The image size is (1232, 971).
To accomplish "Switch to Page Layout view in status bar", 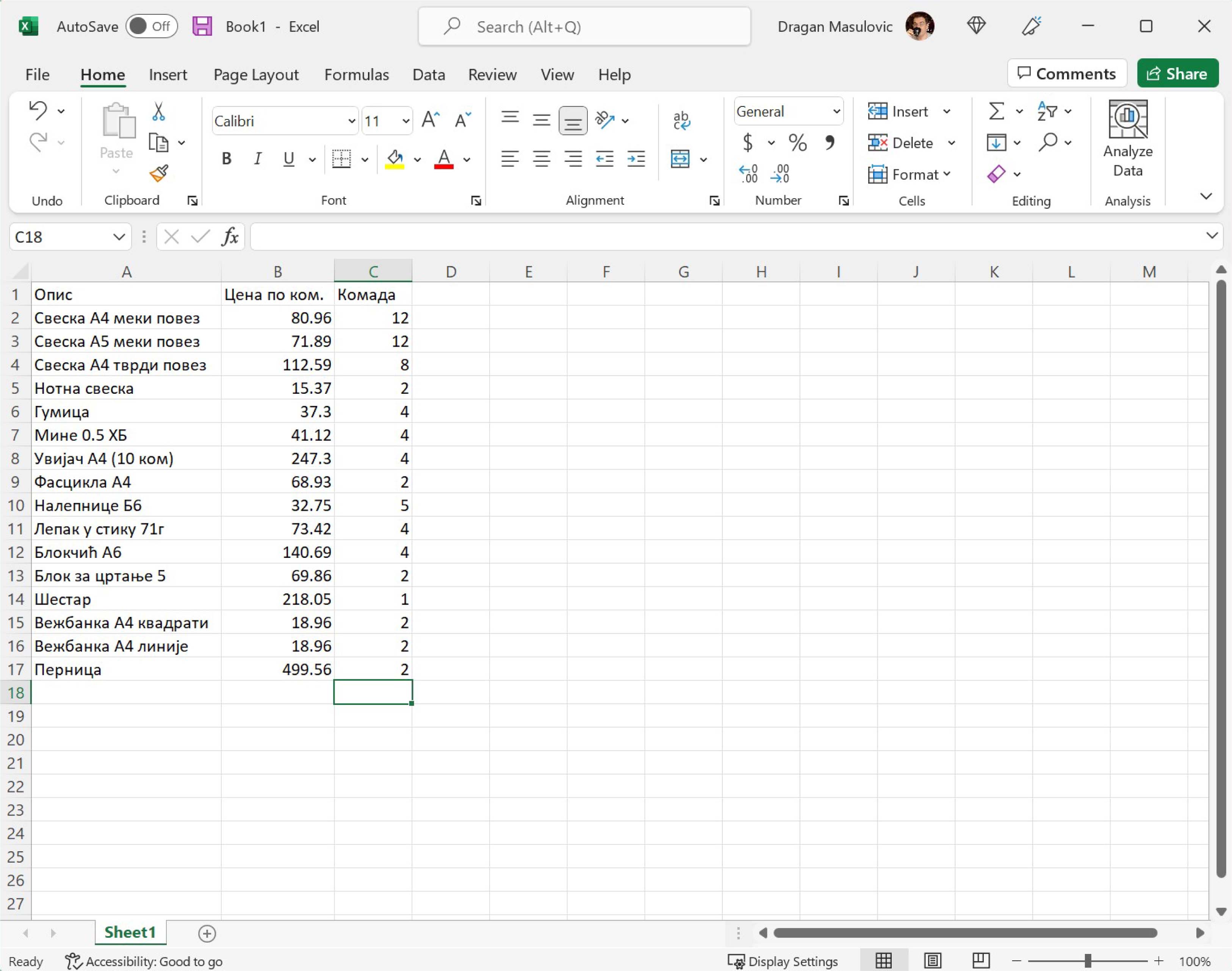I will click(932, 961).
